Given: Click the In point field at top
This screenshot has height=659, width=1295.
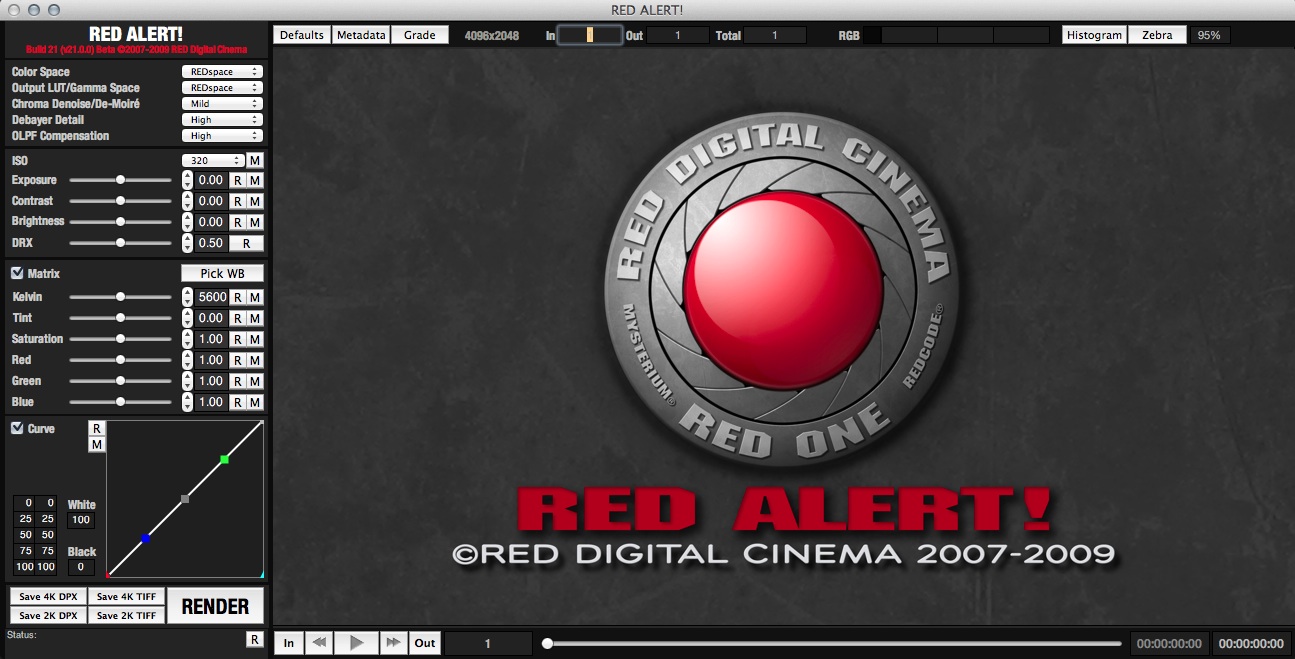Looking at the screenshot, I should click(x=589, y=35).
